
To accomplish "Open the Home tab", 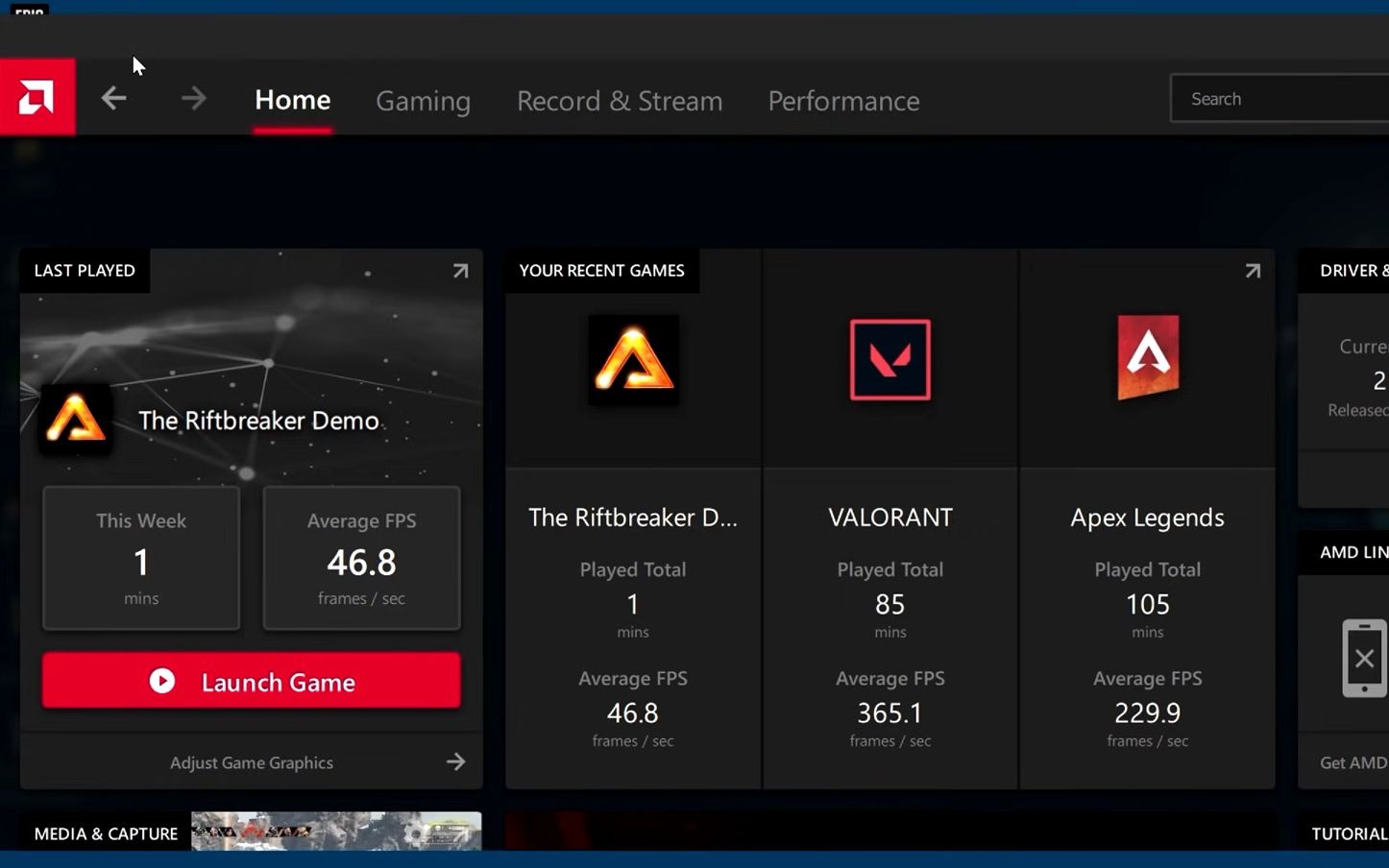I will click(x=293, y=100).
